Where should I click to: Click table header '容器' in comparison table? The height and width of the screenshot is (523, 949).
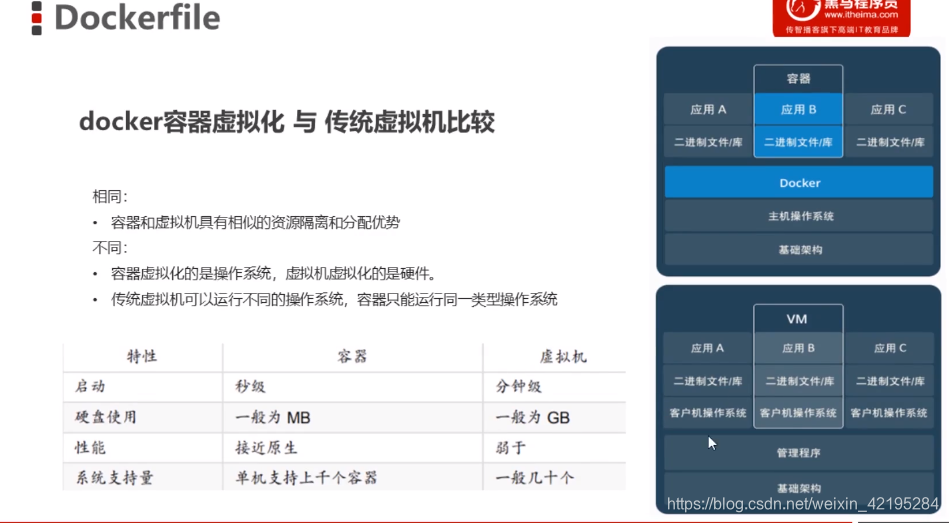(353, 357)
